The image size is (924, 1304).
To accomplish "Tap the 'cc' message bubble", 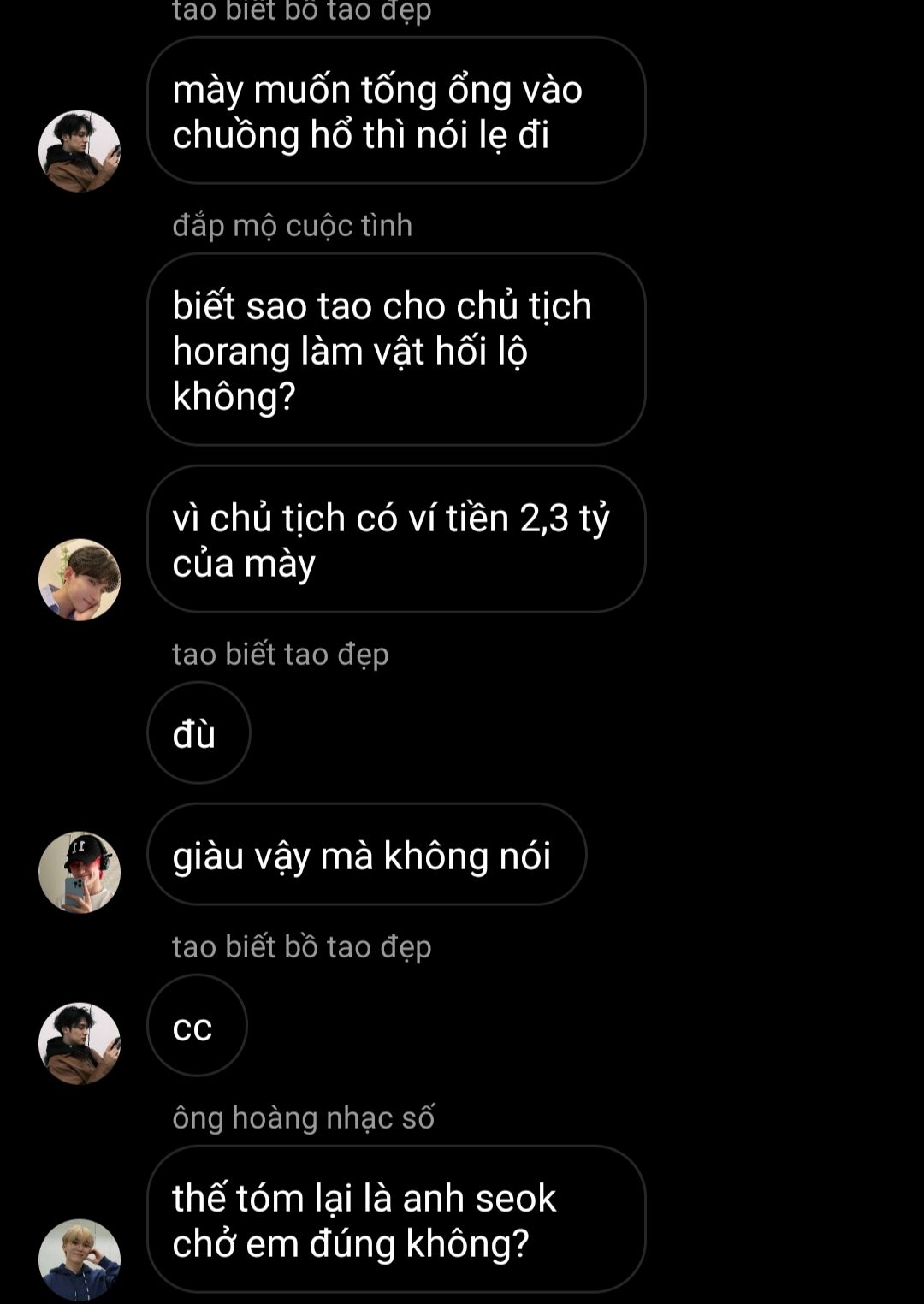I will tap(197, 1025).
